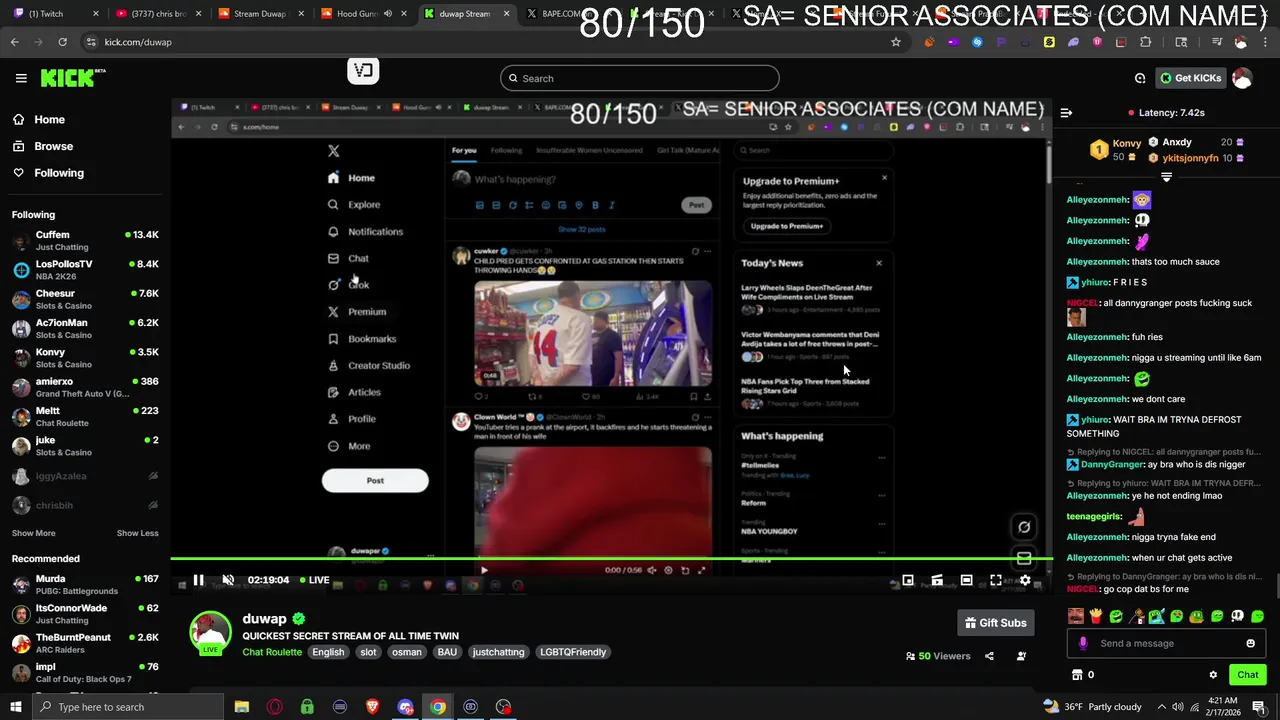The height and width of the screenshot is (720, 1280).
Task: Open Ac7ionMan channel in sidebar
Action: pyautogui.click(x=85, y=329)
